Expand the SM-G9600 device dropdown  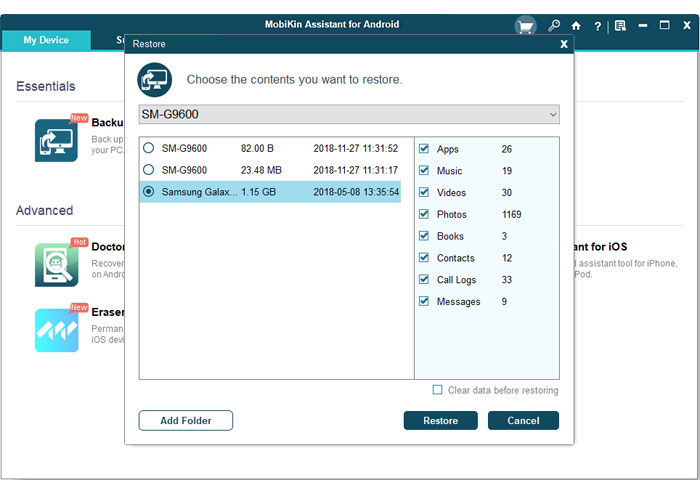pyautogui.click(x=349, y=115)
